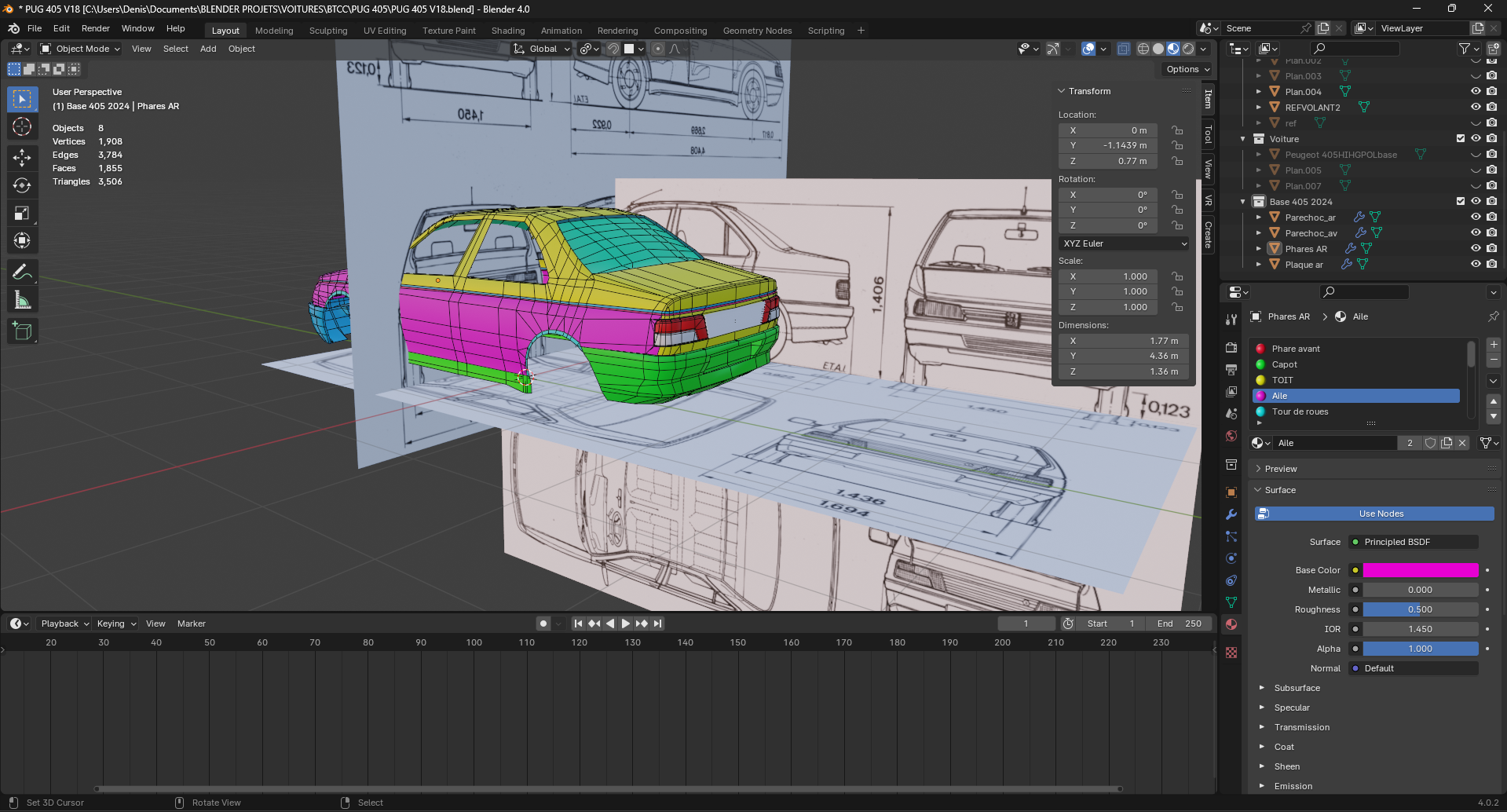Screen dimensions: 1507x812
Task: Activate the combined Transform tool
Action: click(22, 240)
